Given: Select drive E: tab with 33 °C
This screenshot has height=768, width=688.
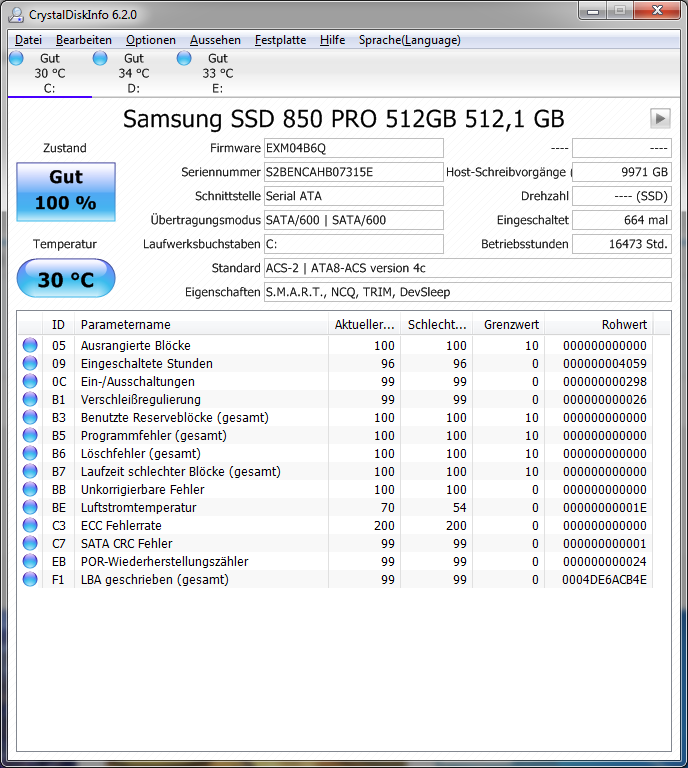Looking at the screenshot, I should point(218,73).
